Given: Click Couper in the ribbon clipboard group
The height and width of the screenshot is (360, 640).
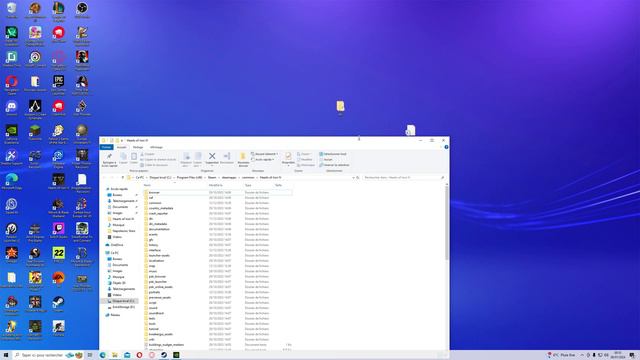Looking at the screenshot, I should 148,154.
